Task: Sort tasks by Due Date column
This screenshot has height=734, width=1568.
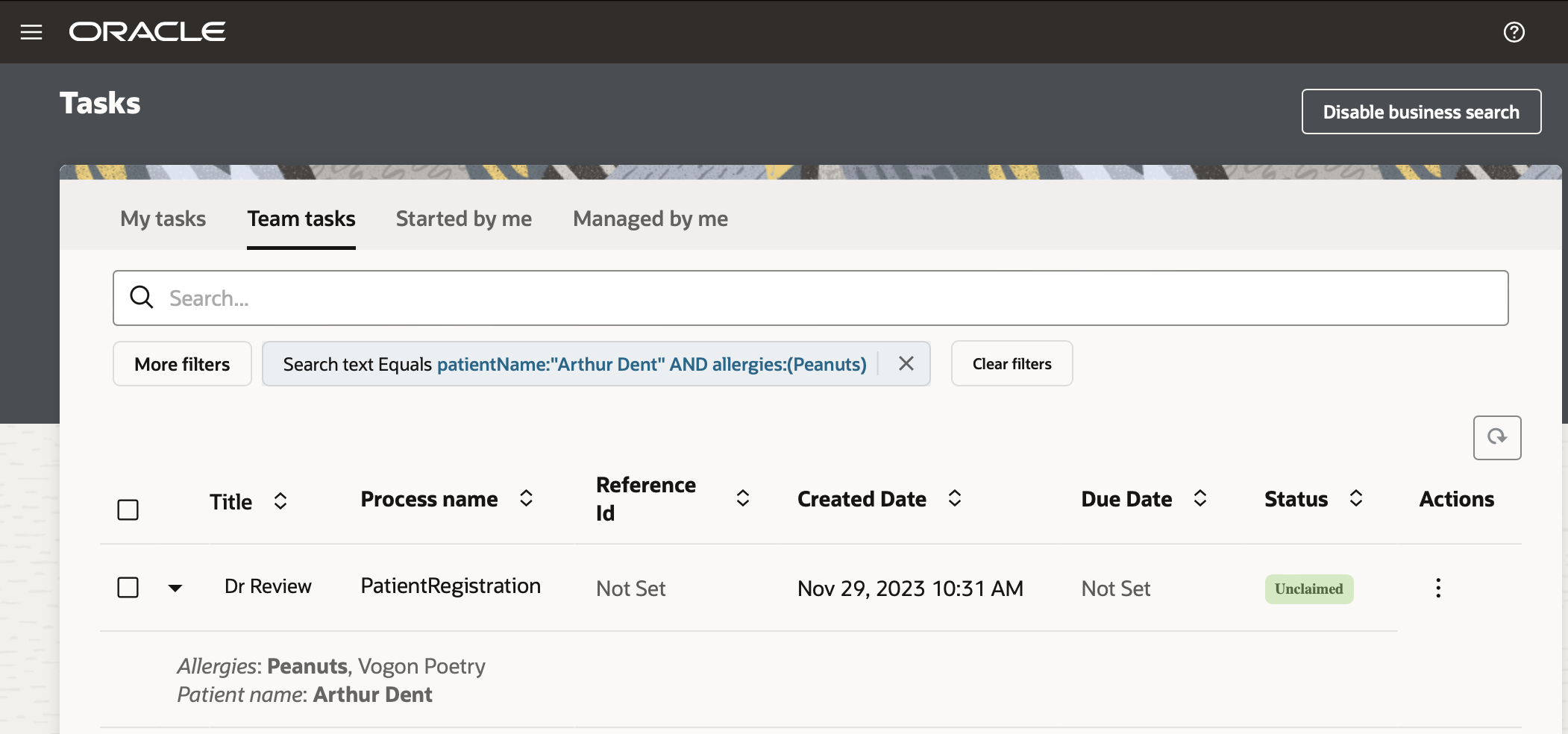Action: [1199, 498]
